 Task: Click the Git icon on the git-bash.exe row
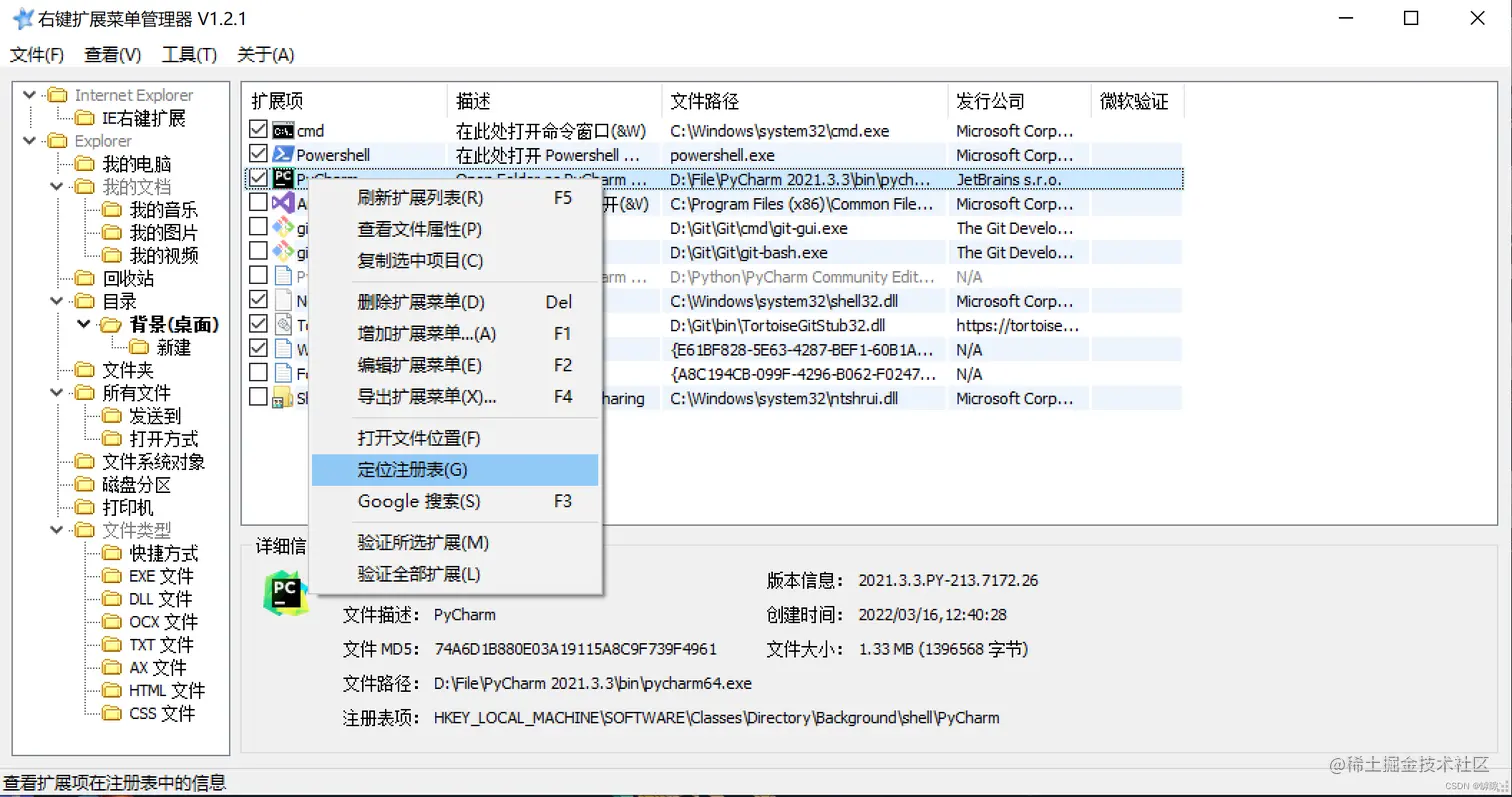pos(283,252)
